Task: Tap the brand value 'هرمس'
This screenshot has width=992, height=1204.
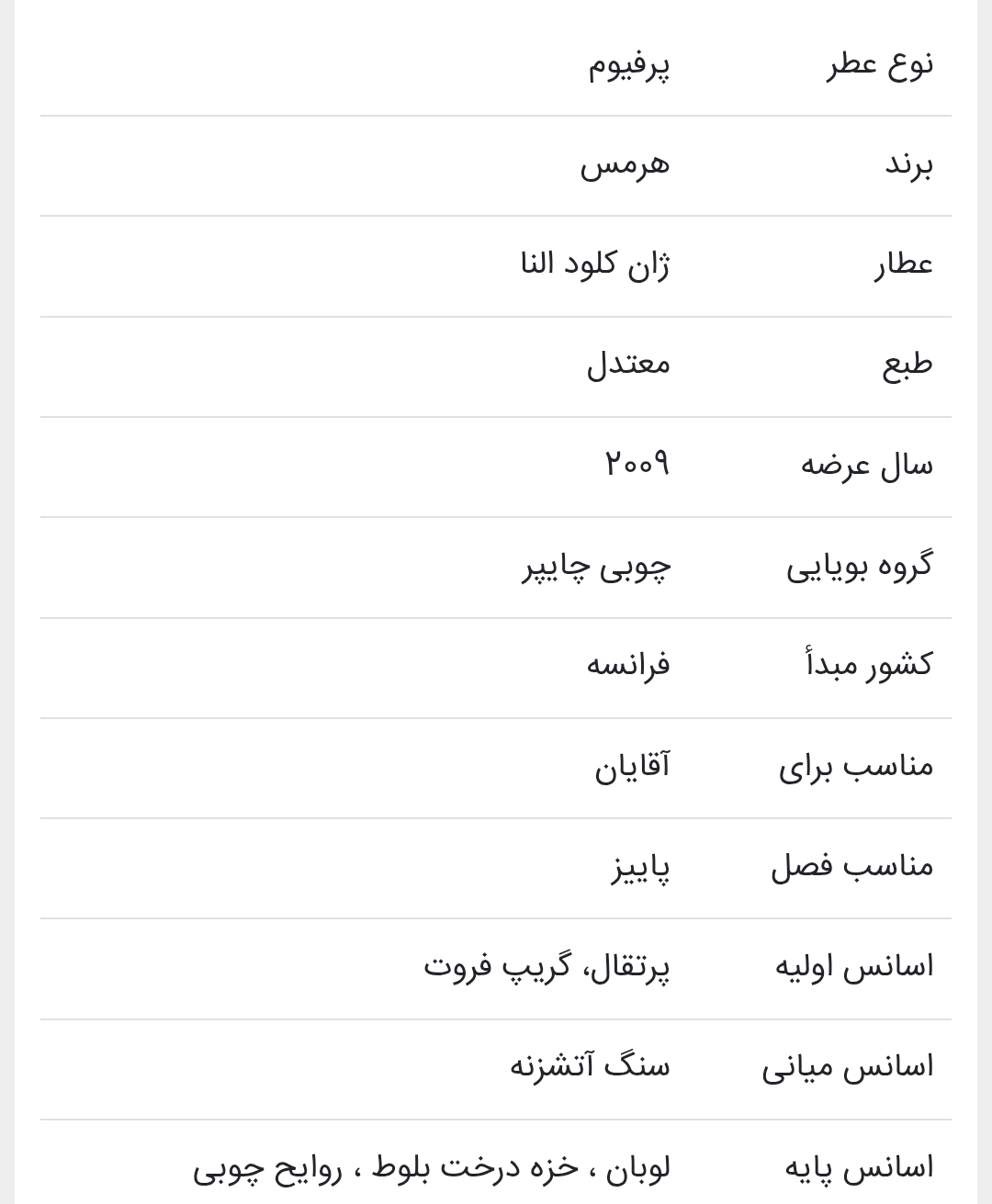Action: (625, 165)
